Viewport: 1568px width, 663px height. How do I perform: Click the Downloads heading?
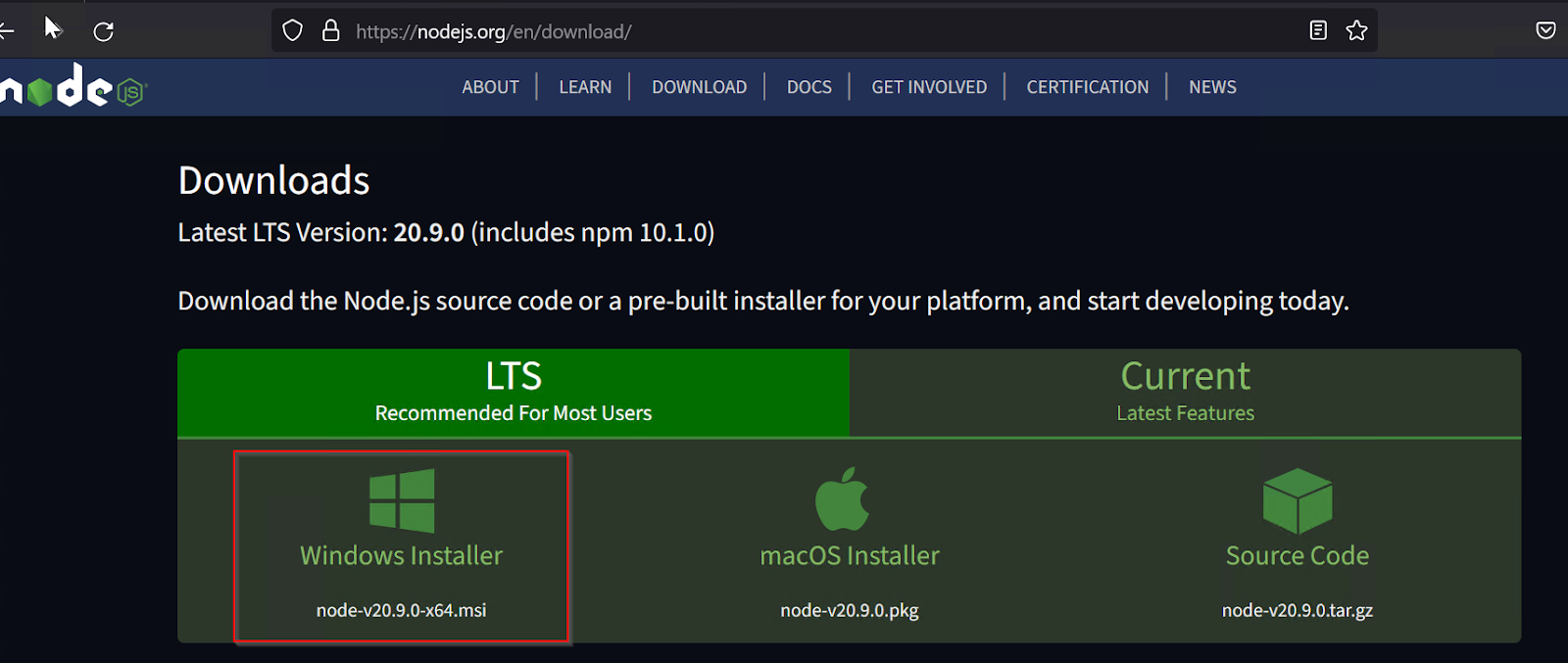(x=274, y=180)
